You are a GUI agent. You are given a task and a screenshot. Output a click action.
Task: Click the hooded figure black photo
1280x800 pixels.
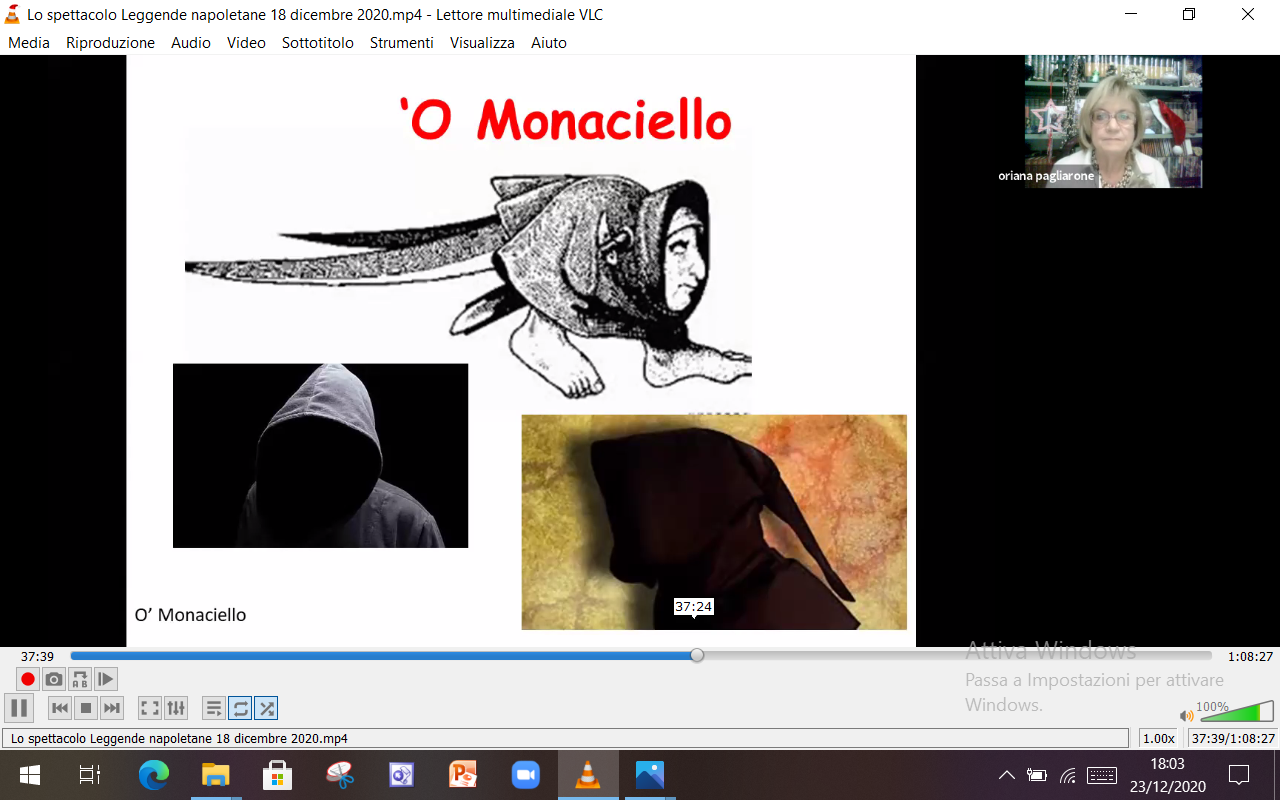[x=320, y=456]
